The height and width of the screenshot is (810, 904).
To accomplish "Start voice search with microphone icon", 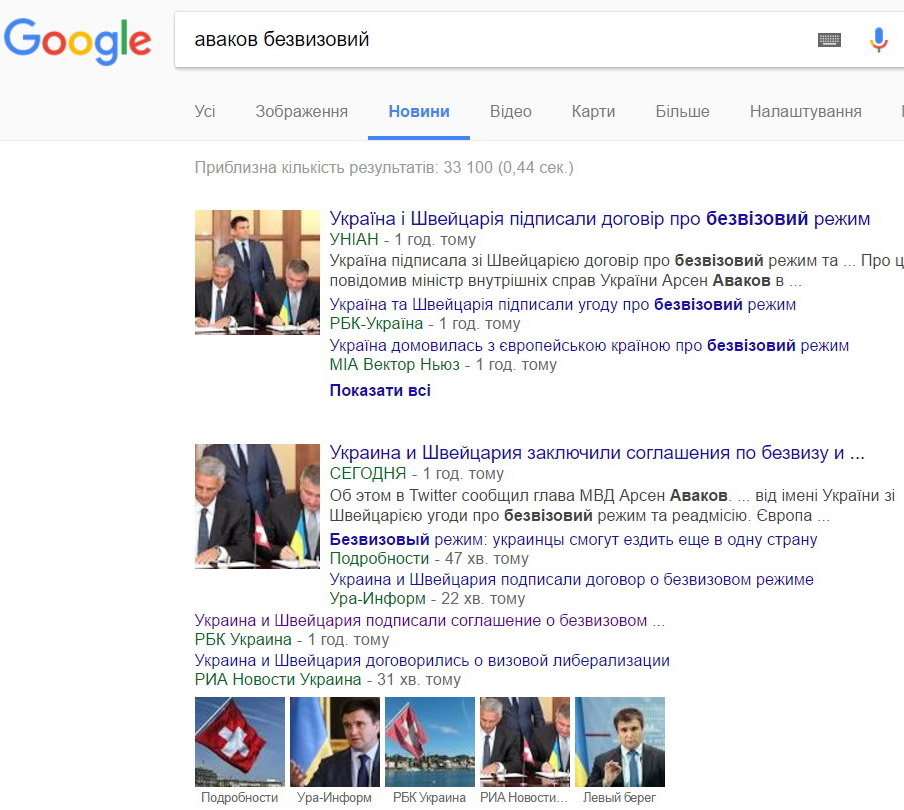I will click(878, 40).
